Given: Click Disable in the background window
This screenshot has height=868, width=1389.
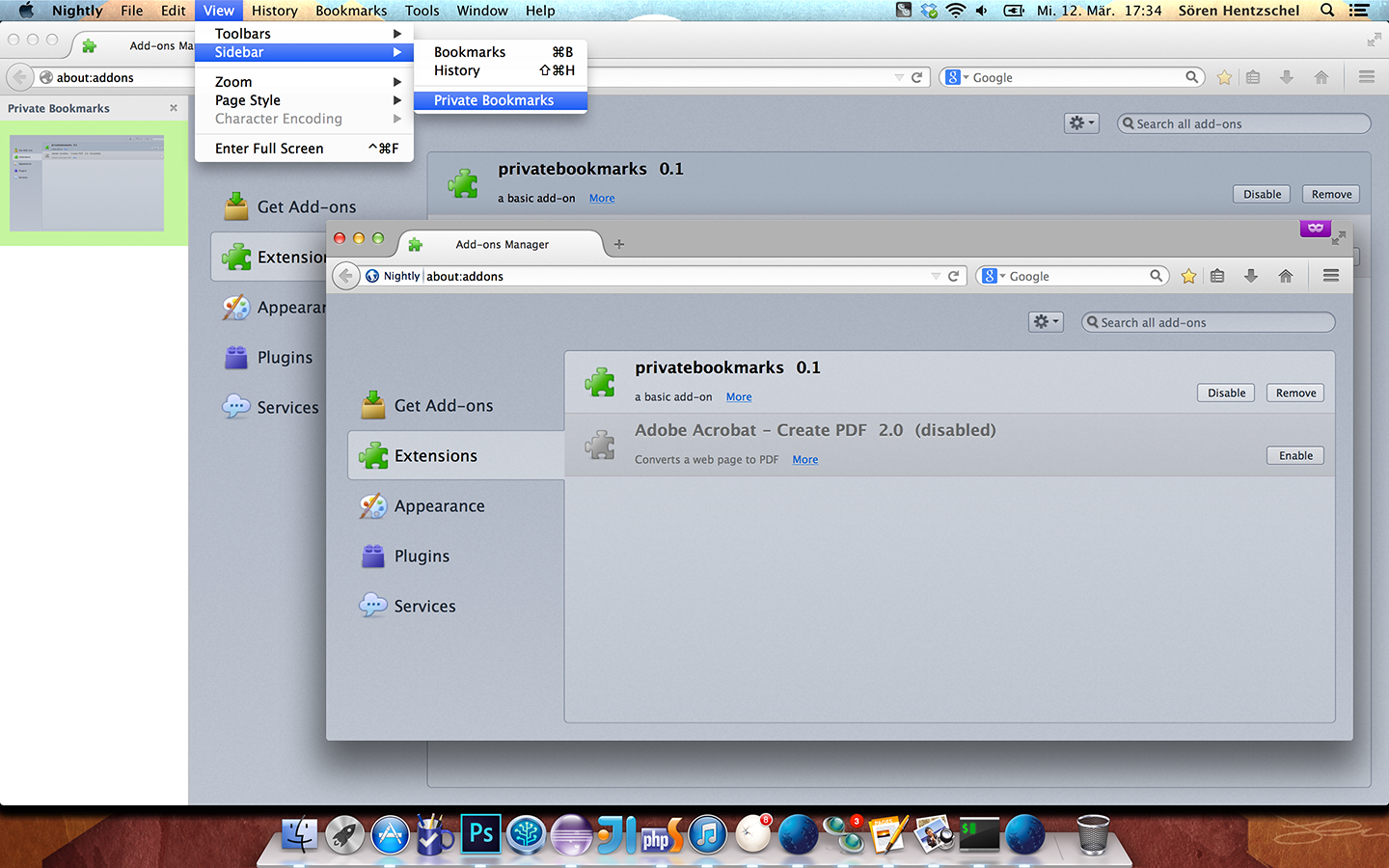Looking at the screenshot, I should tap(1262, 194).
